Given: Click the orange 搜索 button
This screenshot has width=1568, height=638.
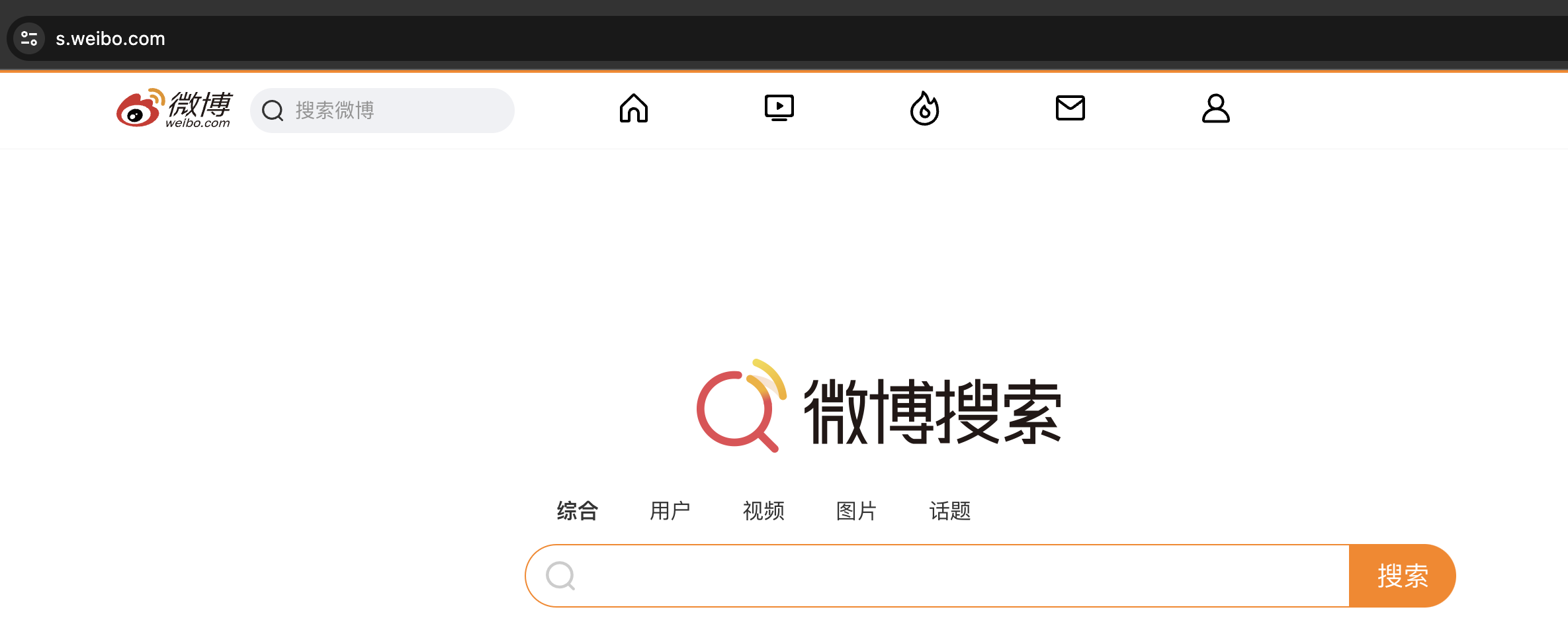Looking at the screenshot, I should pyautogui.click(x=1403, y=576).
